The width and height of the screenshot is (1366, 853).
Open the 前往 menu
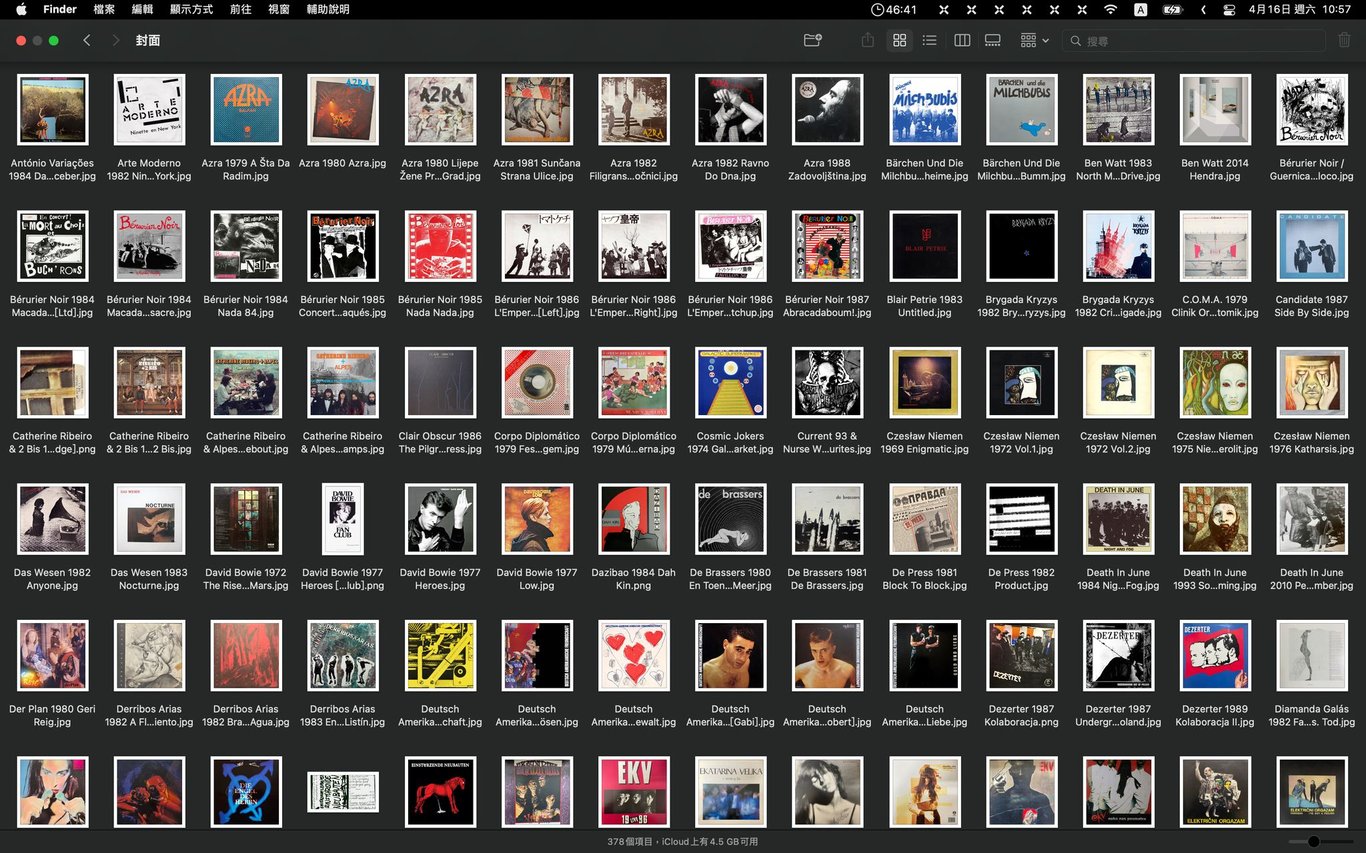(x=241, y=9)
